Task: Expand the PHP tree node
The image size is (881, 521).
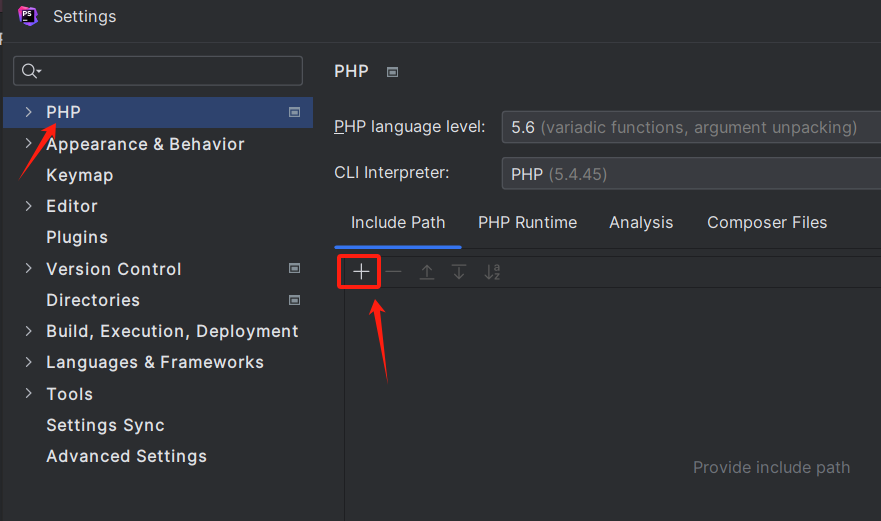Action: [x=29, y=112]
